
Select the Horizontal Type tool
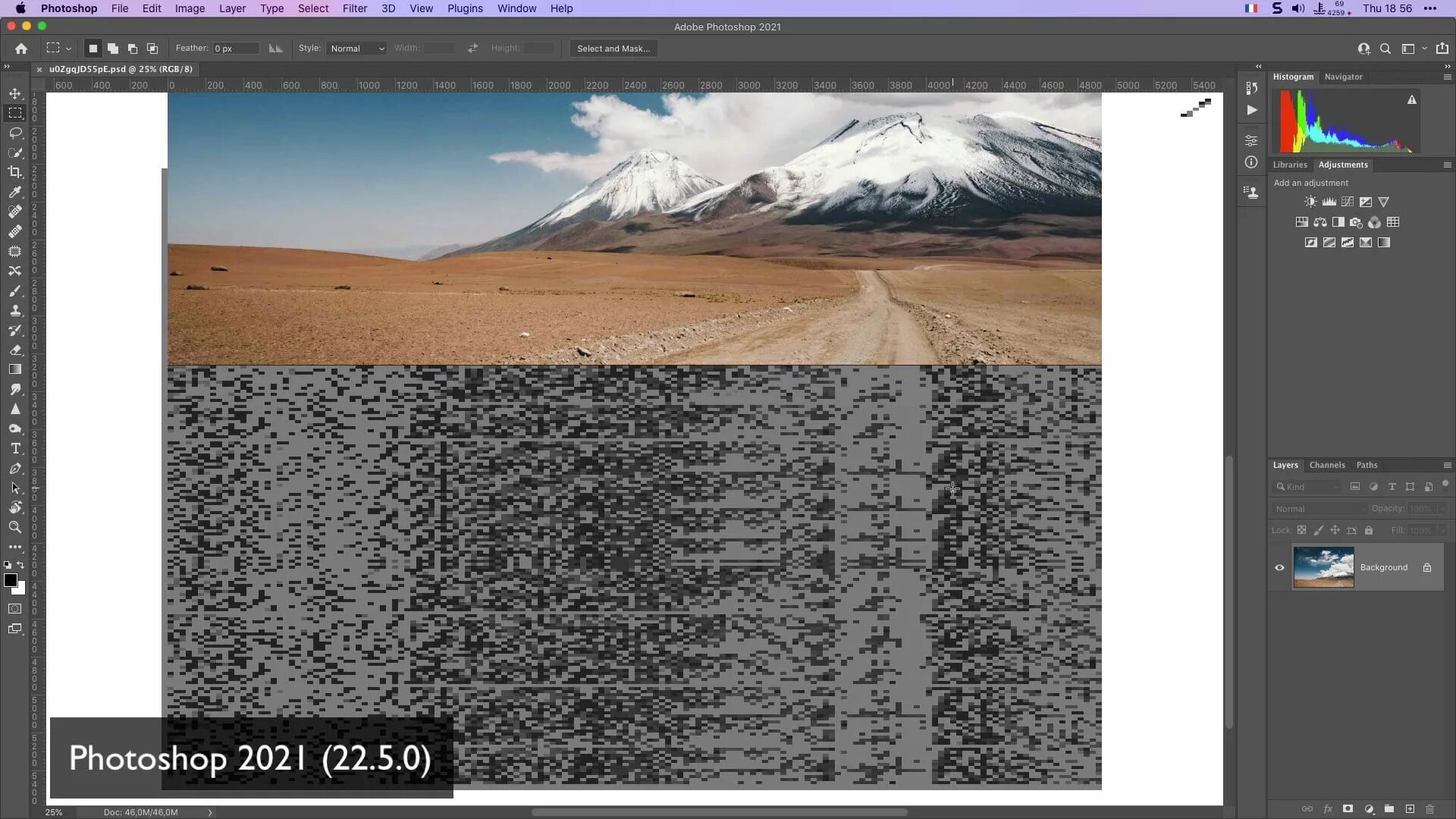pos(15,449)
